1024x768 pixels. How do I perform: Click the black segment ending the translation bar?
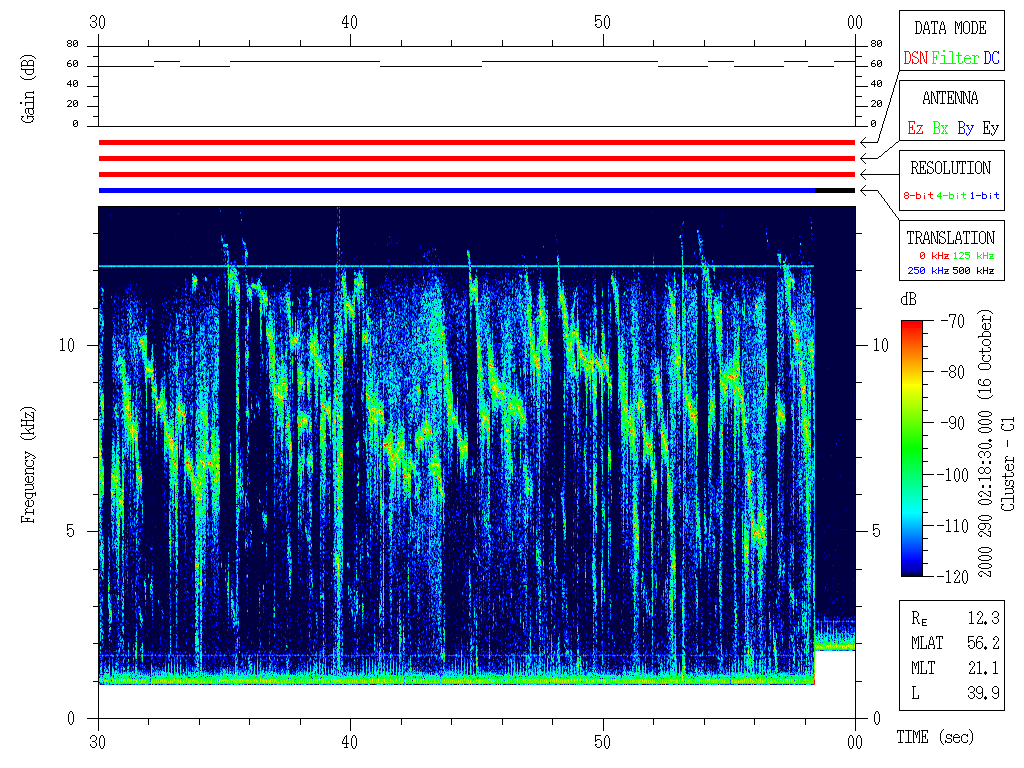pos(835,190)
